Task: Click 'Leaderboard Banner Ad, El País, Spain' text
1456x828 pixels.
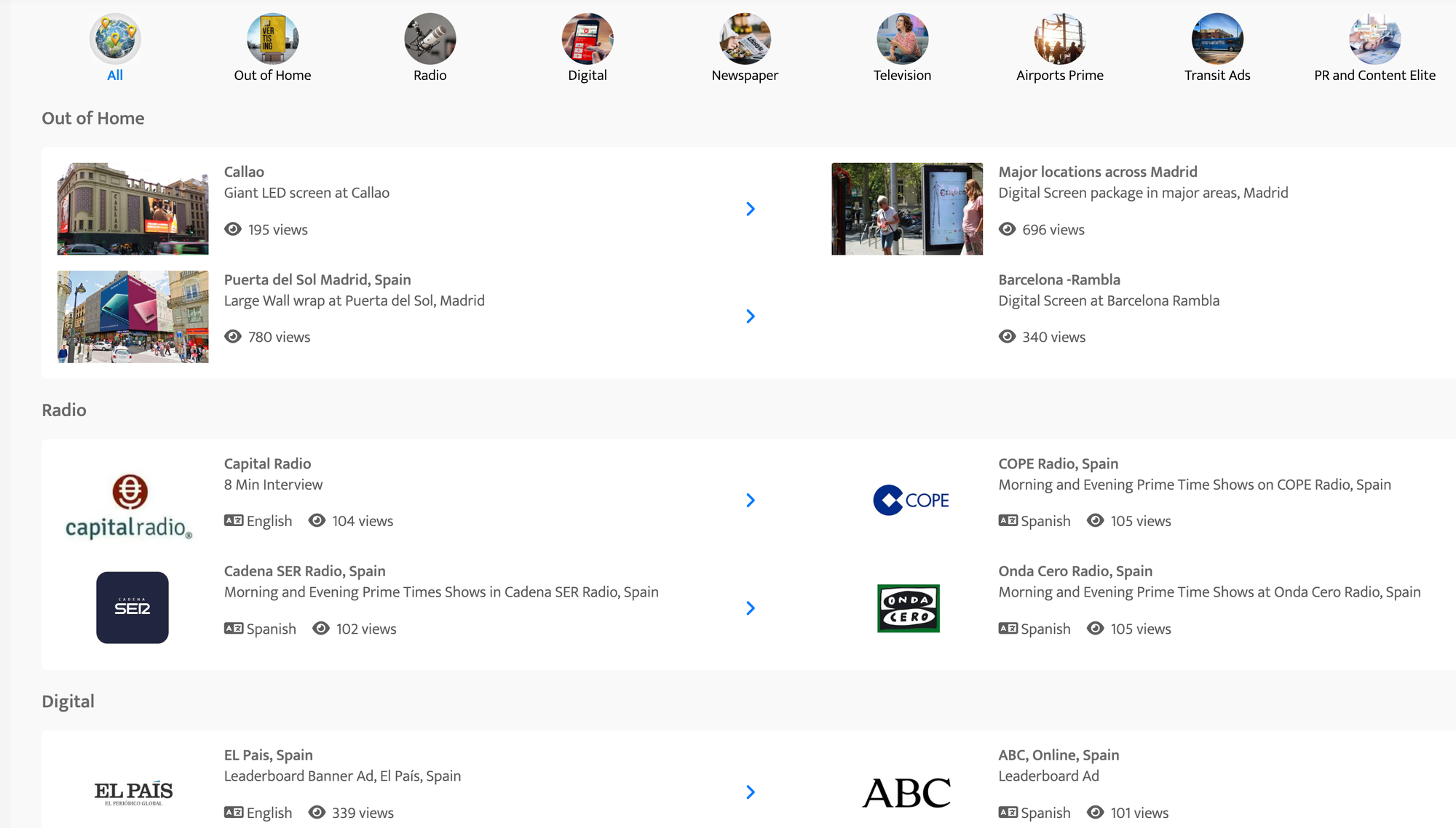Action: click(x=342, y=776)
